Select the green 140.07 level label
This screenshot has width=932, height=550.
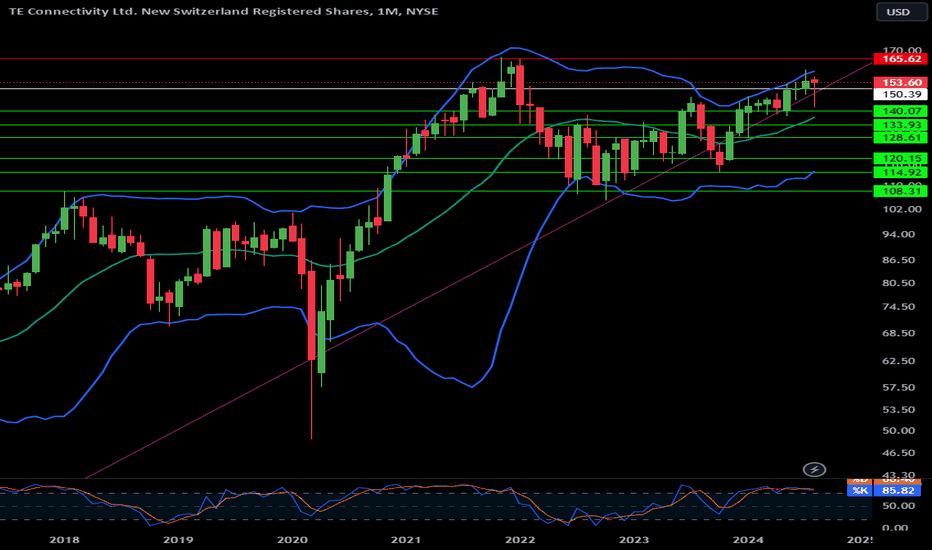[x=900, y=111]
